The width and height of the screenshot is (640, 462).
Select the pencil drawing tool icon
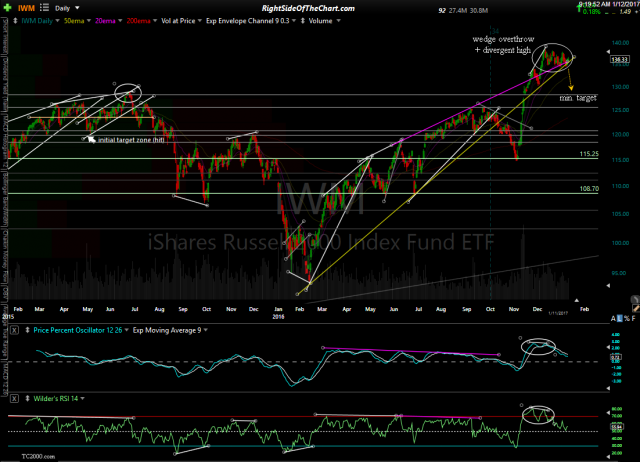(636, 308)
